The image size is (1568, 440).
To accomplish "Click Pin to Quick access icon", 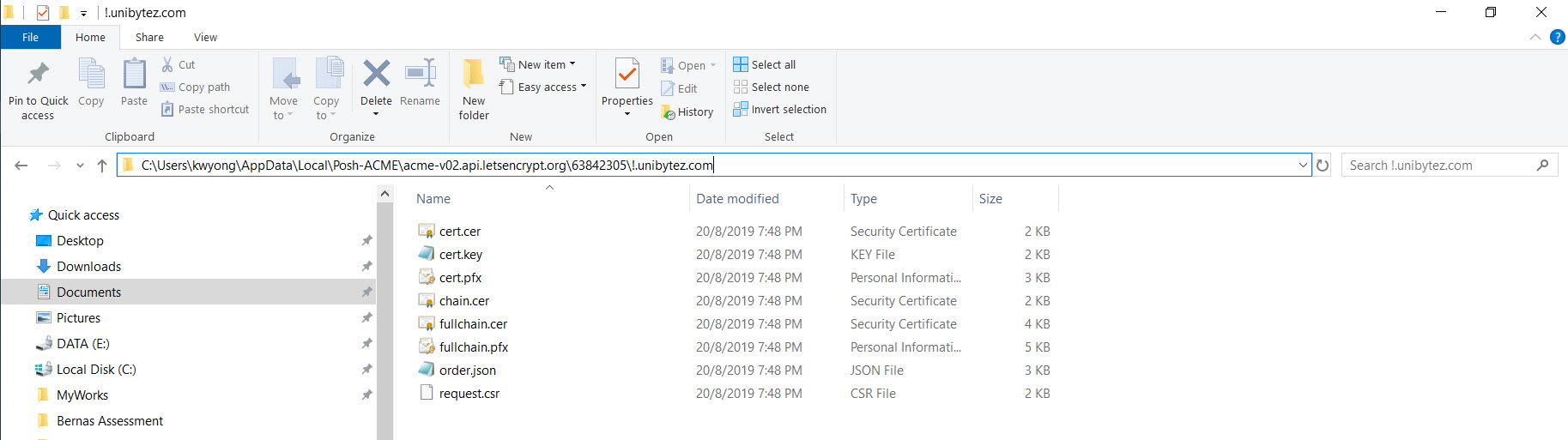I will click(x=38, y=74).
